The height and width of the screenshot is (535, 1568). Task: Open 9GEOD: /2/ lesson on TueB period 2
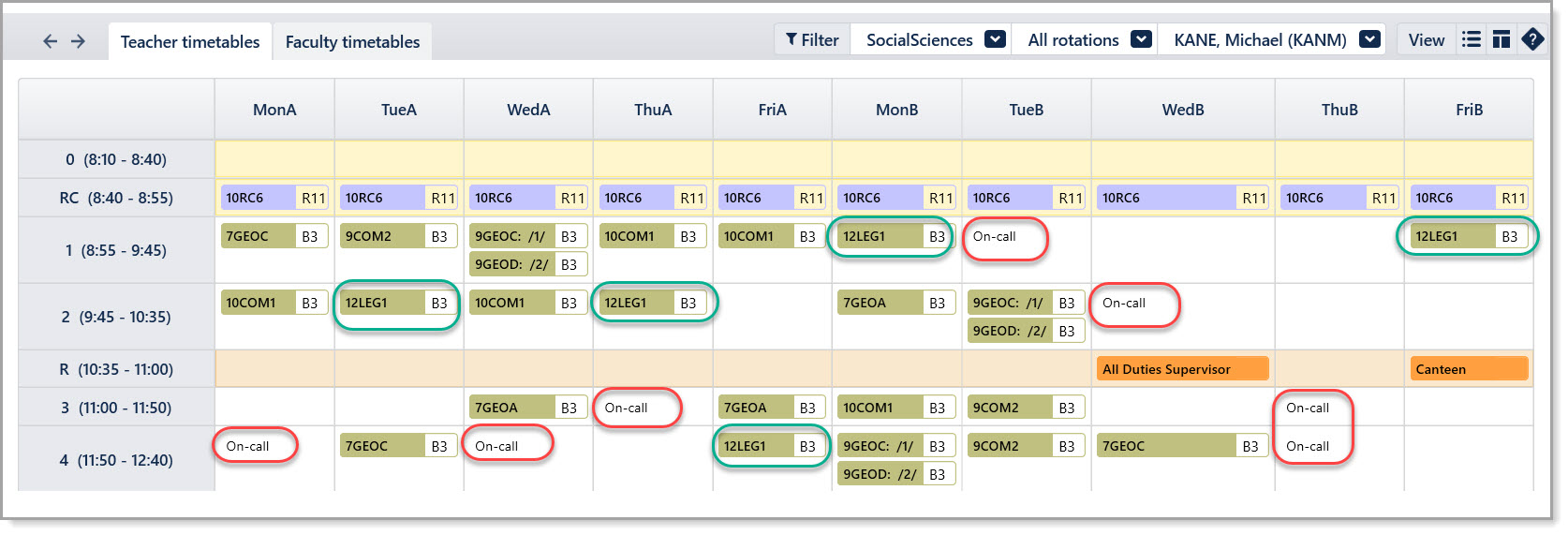tap(1026, 331)
